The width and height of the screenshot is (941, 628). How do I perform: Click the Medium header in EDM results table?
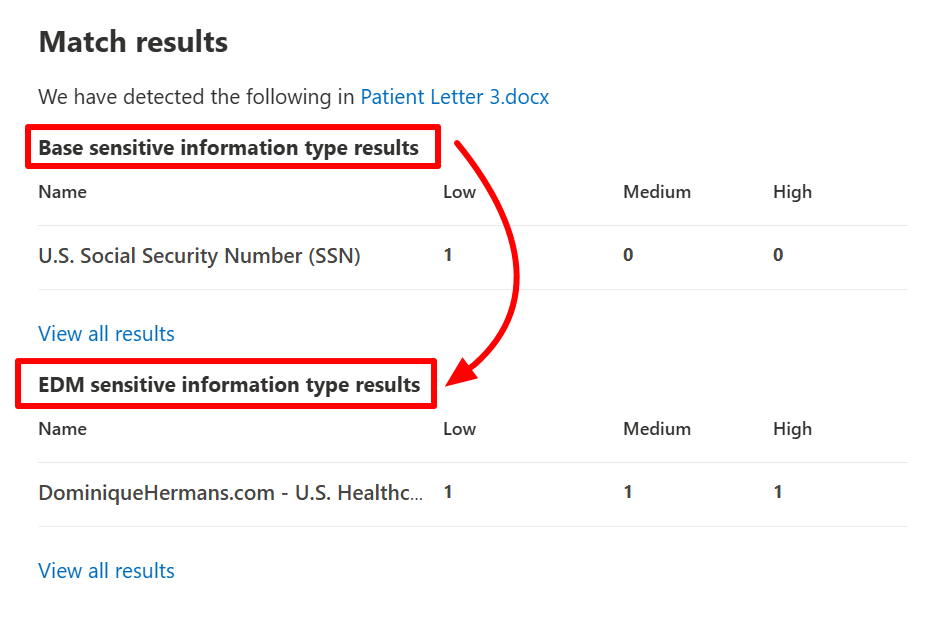point(656,429)
